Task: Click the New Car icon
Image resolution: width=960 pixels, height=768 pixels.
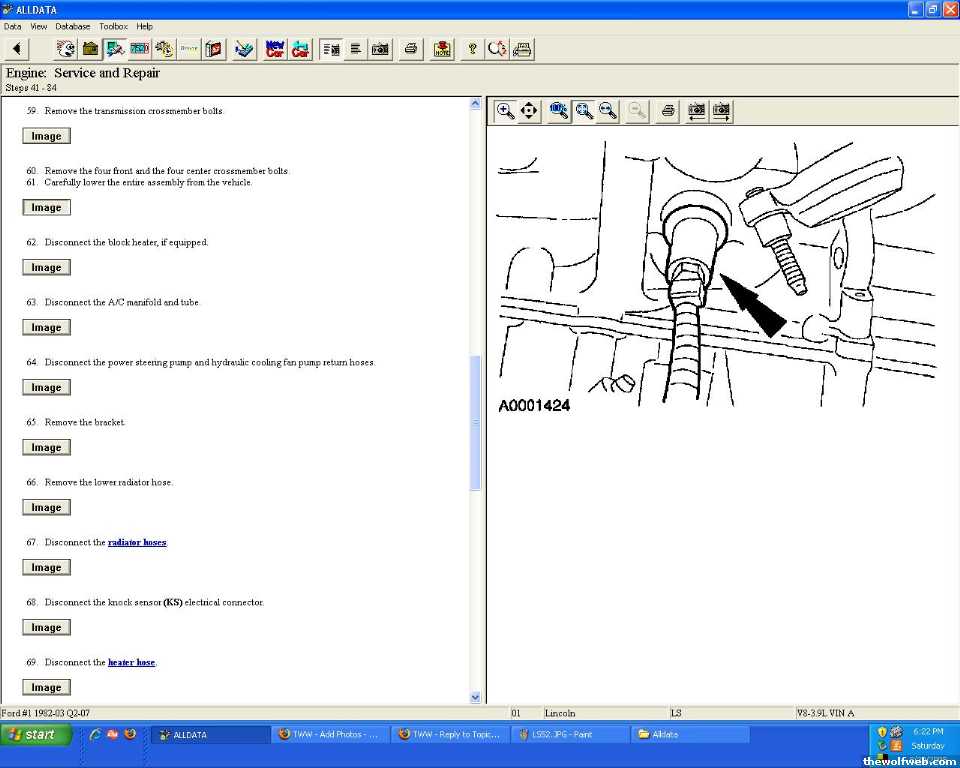Action: (x=274, y=49)
